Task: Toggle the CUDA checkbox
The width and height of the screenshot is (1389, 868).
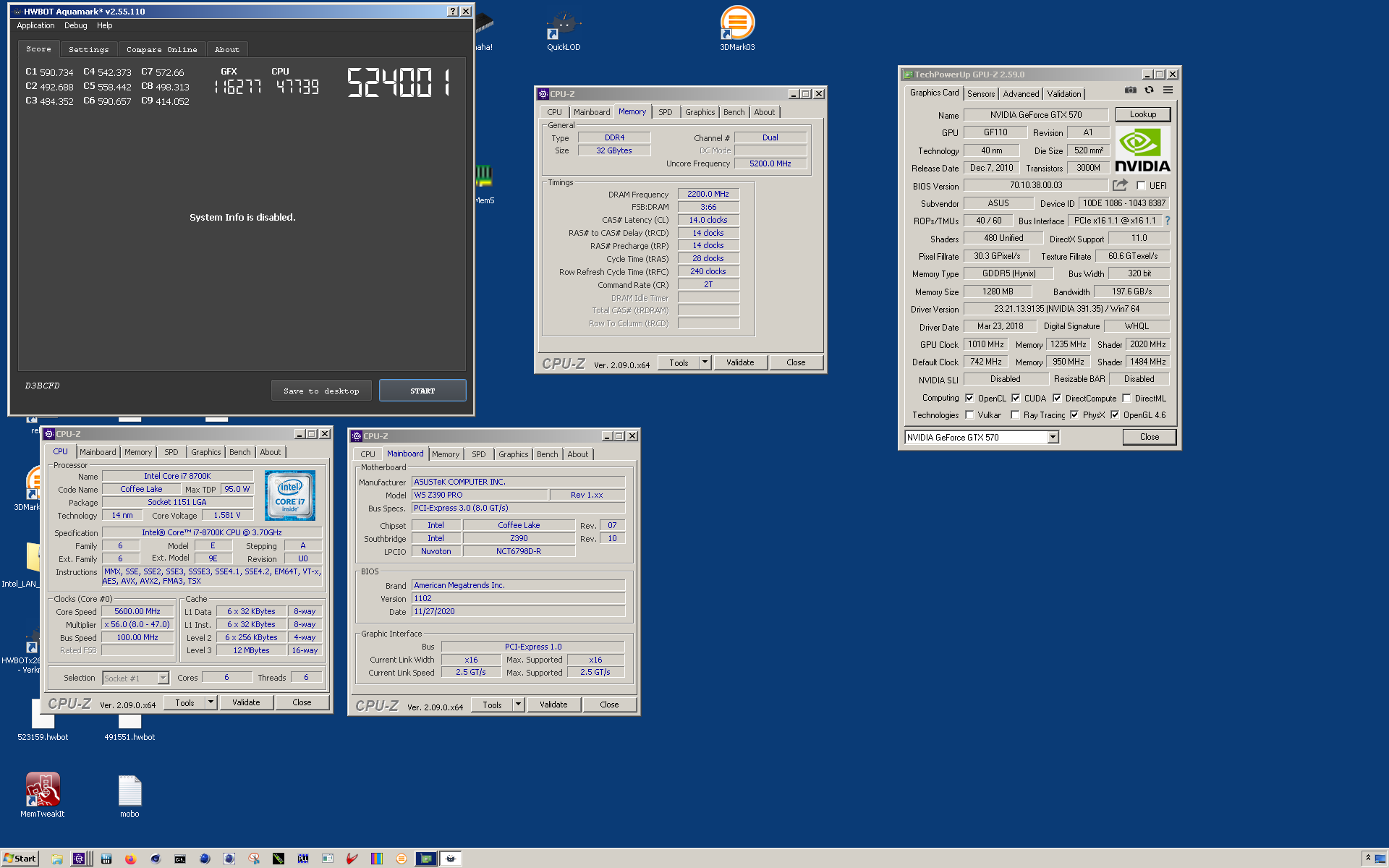Action: (1016, 398)
